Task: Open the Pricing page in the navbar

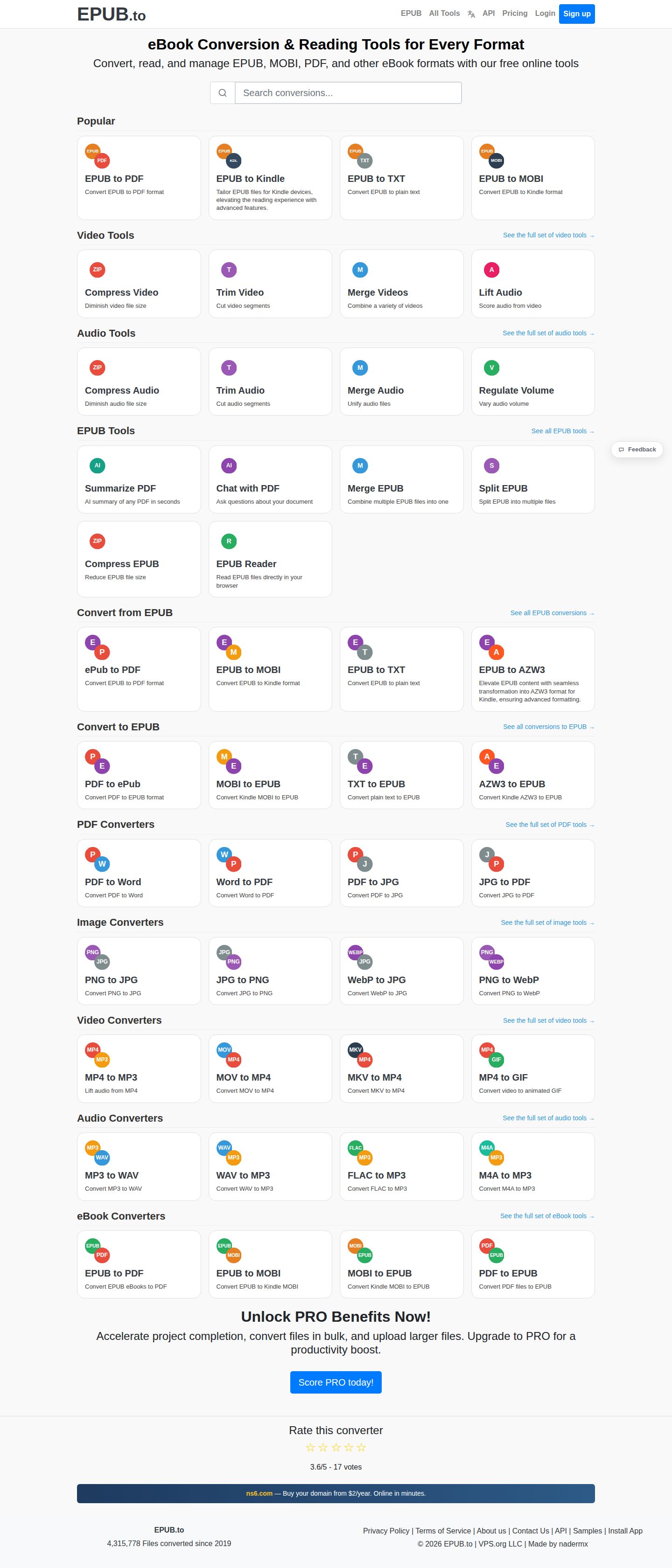Action: click(515, 14)
